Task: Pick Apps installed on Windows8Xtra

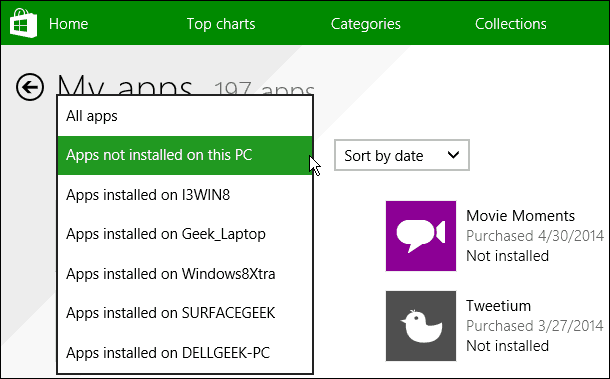Action: point(185,274)
